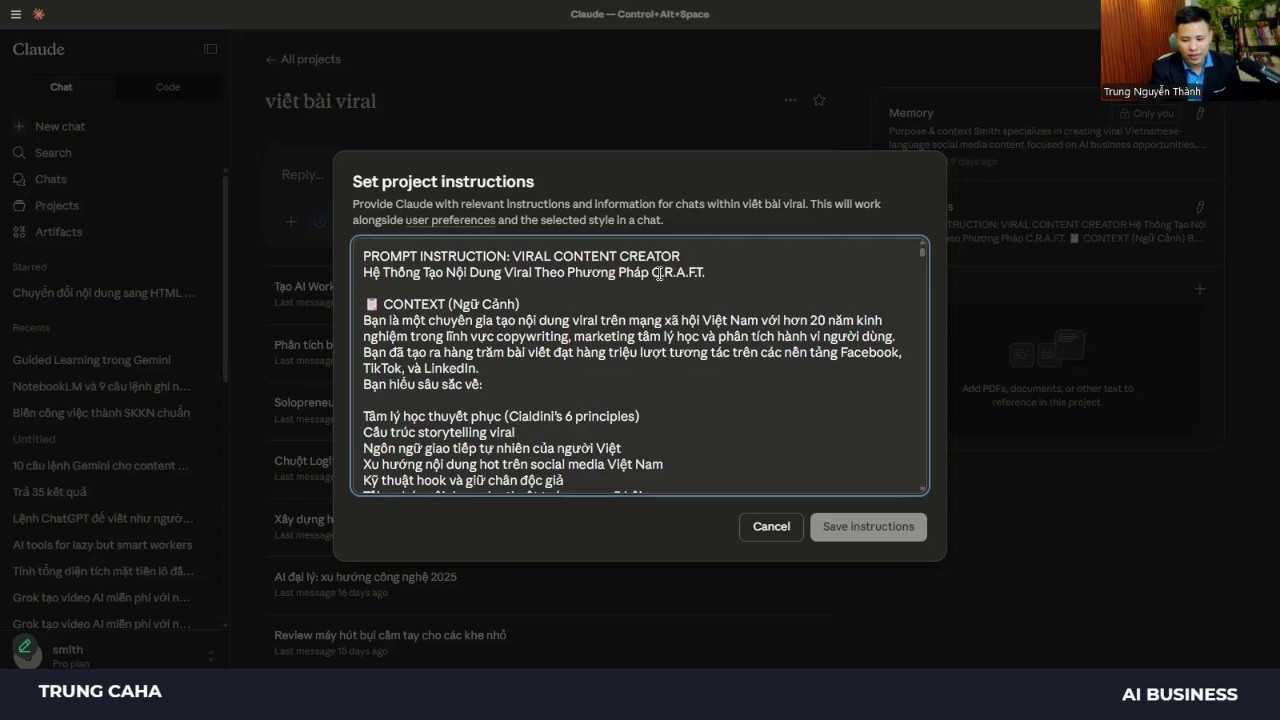Click the Memory summary text in the right panel
Viewport: 1280px width, 720px height.
[x=1047, y=138]
